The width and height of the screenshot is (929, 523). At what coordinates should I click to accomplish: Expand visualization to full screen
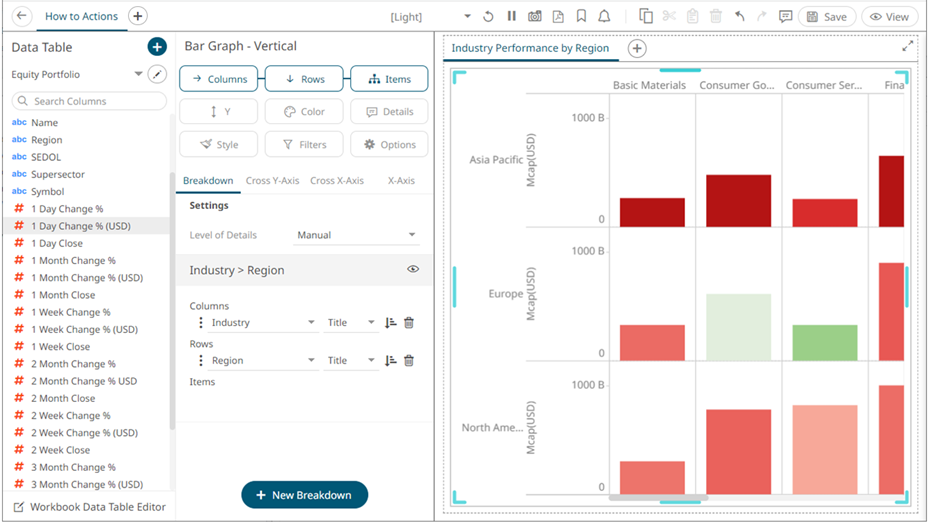point(907,47)
